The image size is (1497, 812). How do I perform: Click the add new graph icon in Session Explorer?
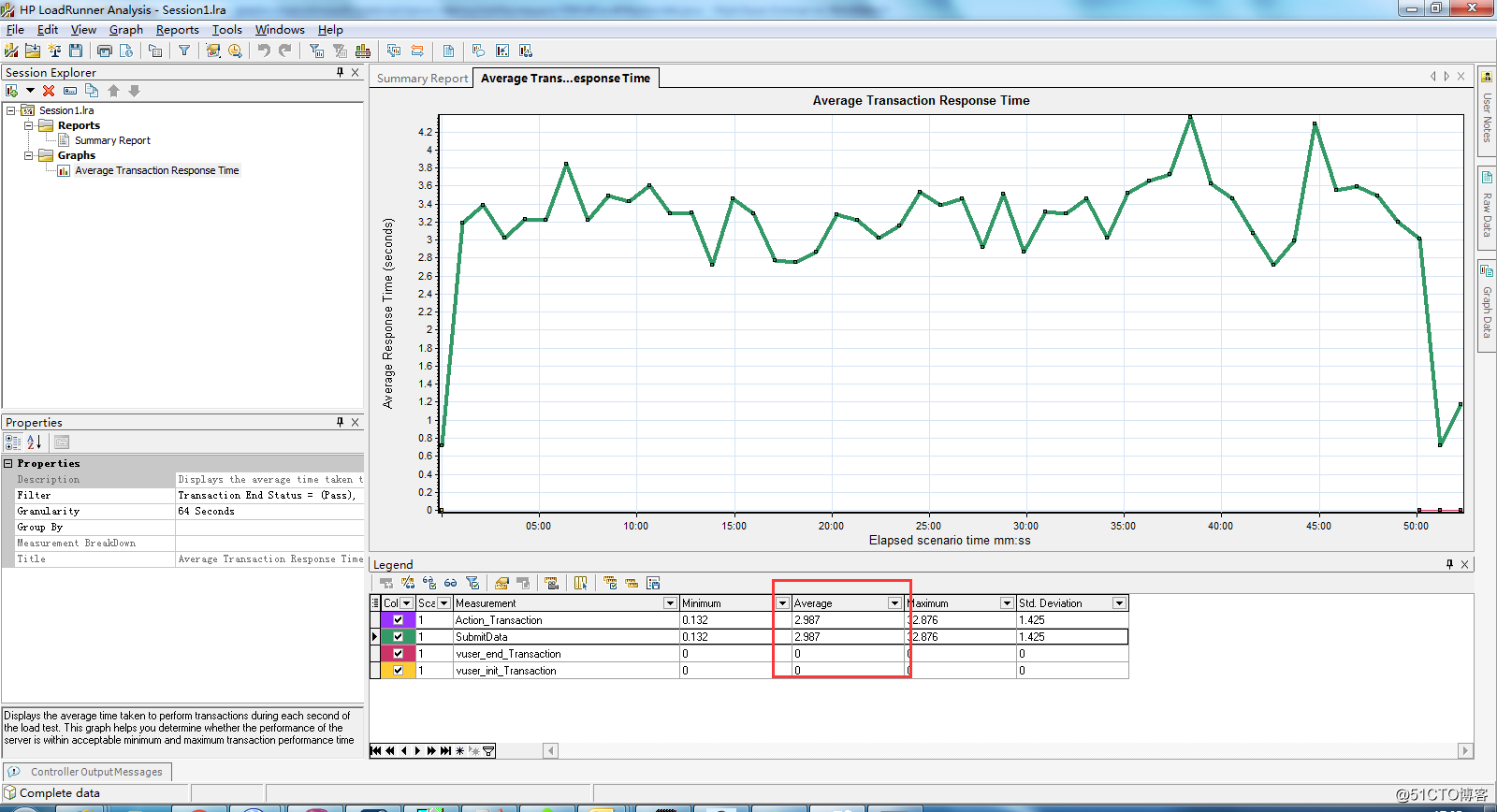click(x=12, y=91)
